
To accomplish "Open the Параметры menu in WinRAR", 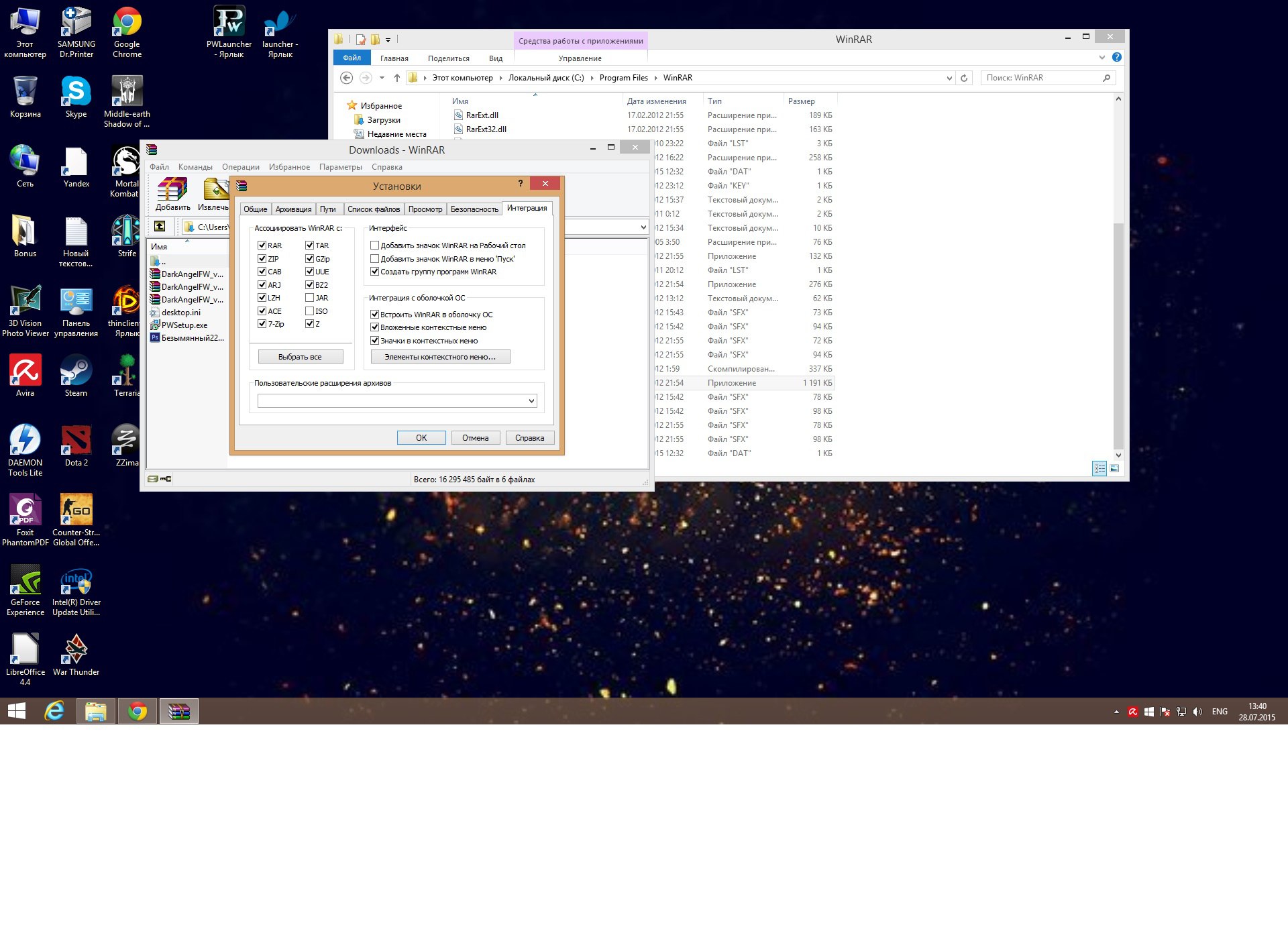I will pyautogui.click(x=341, y=167).
